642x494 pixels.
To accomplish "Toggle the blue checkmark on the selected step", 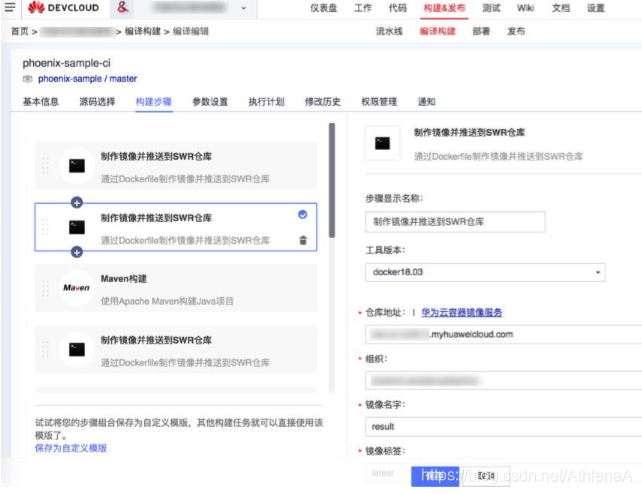I will point(303,214).
